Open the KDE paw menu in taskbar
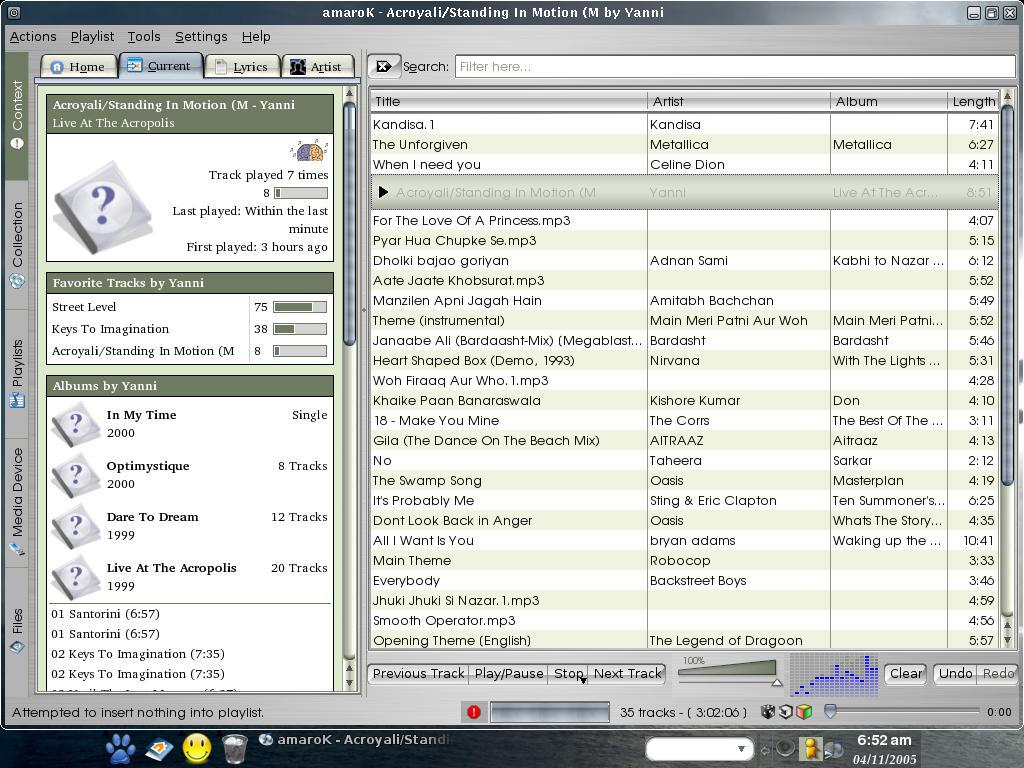Screen dimensions: 1024x768 pyautogui.click(x=120, y=748)
